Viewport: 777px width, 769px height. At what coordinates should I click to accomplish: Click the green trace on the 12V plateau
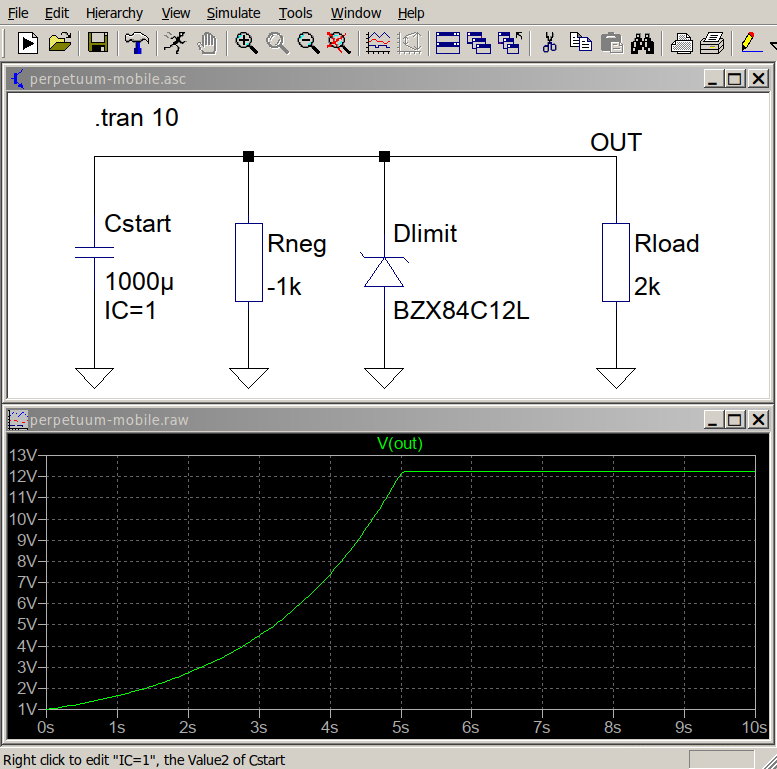(x=580, y=472)
